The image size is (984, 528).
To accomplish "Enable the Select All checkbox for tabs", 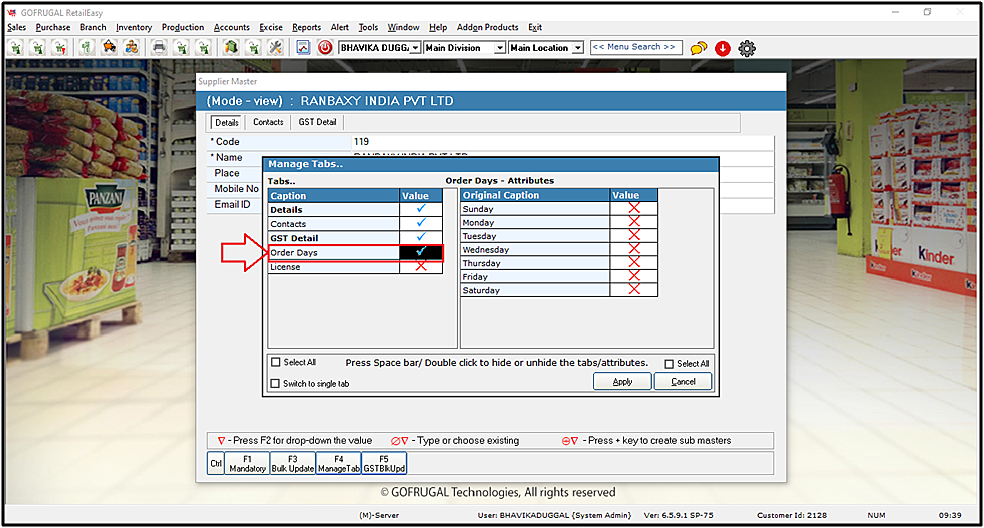I will tap(276, 363).
